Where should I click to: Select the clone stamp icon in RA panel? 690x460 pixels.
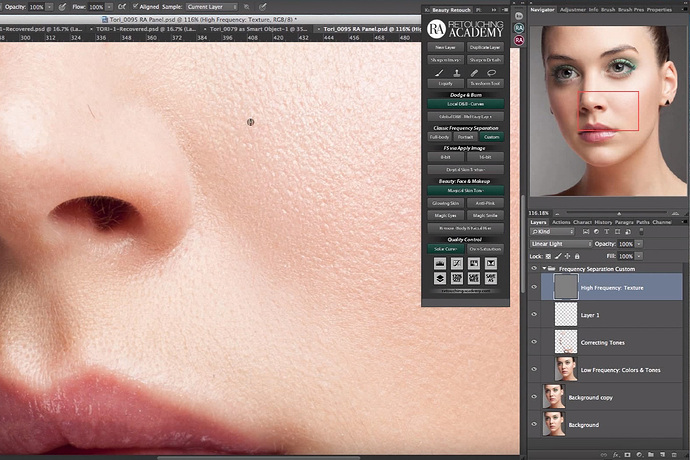(x=457, y=73)
